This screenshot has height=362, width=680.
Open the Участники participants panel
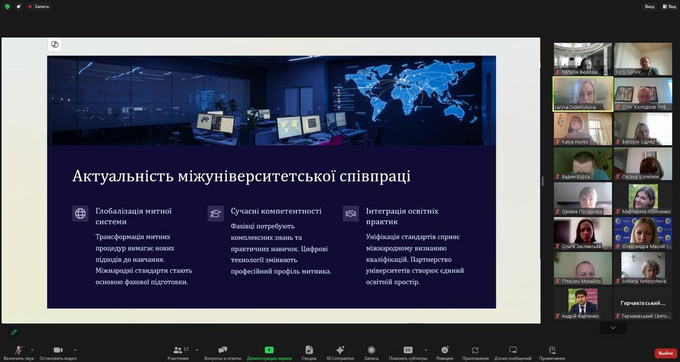pyautogui.click(x=178, y=352)
